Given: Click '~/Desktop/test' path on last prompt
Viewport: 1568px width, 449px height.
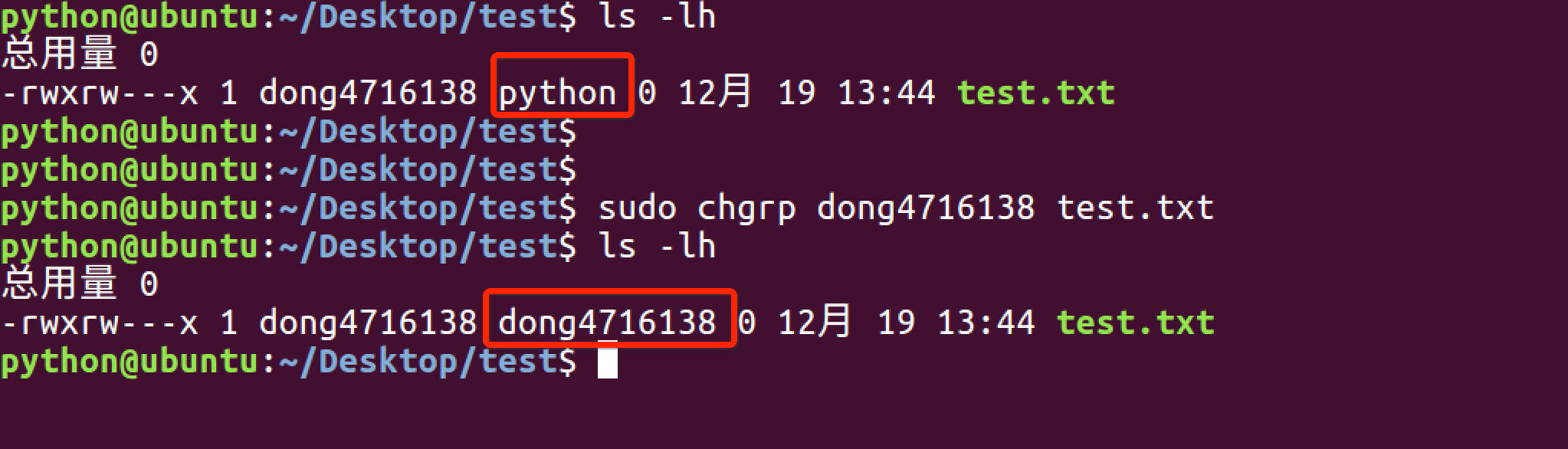Looking at the screenshot, I should pyautogui.click(x=418, y=361).
